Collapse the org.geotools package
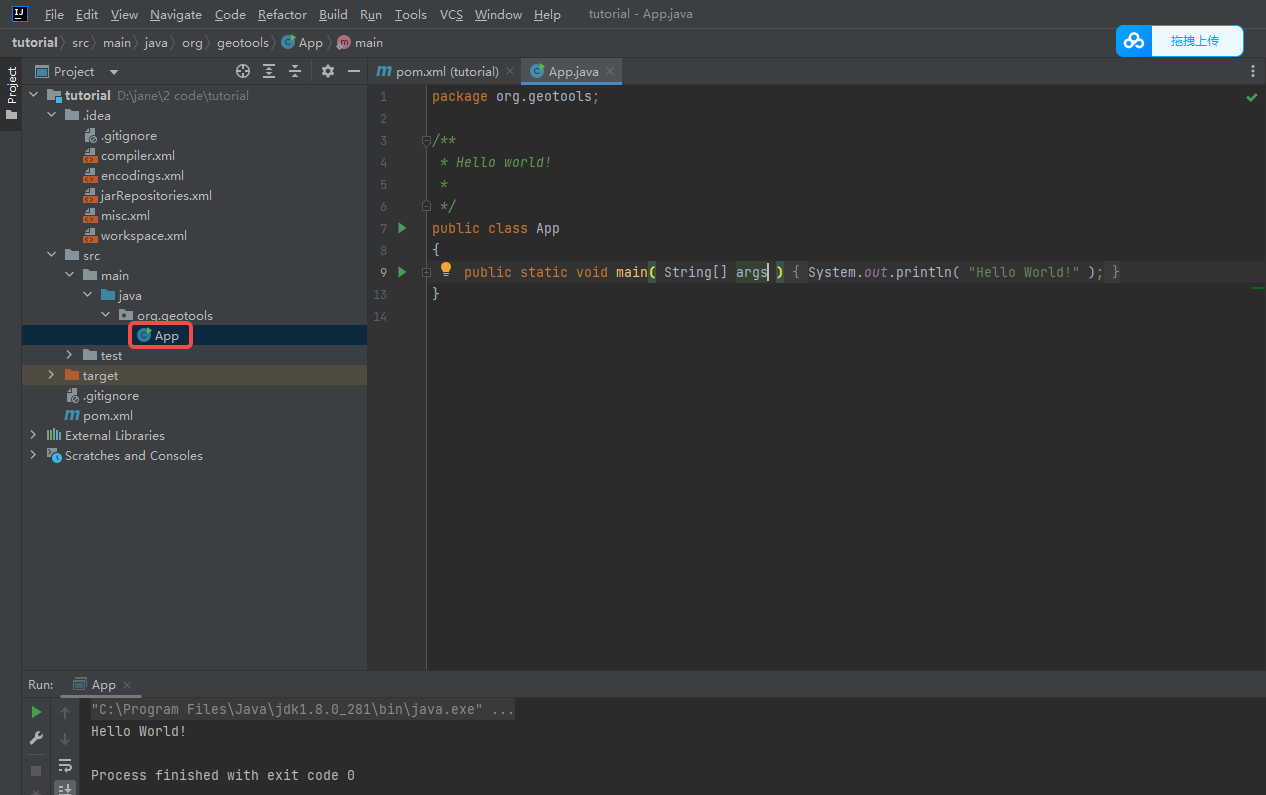The image size is (1266, 795). coord(106,315)
